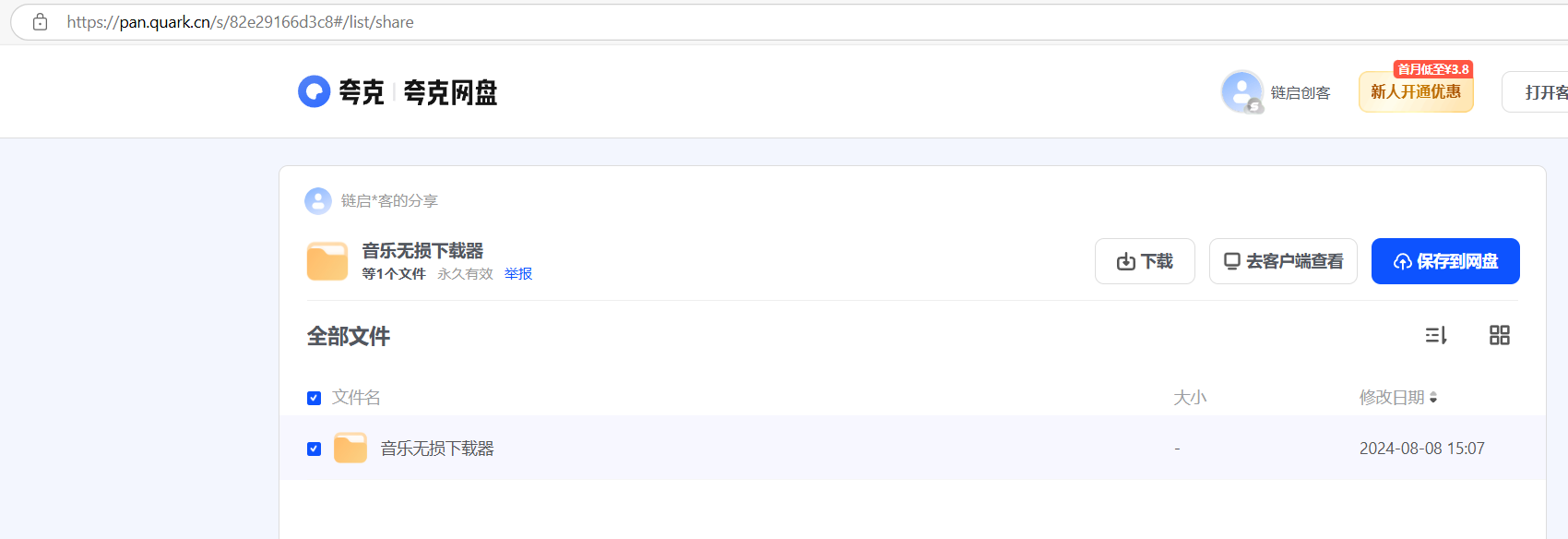The width and height of the screenshot is (1568, 539).
Task: Toggle the select-all 文件名 checkbox
Action: (314, 398)
